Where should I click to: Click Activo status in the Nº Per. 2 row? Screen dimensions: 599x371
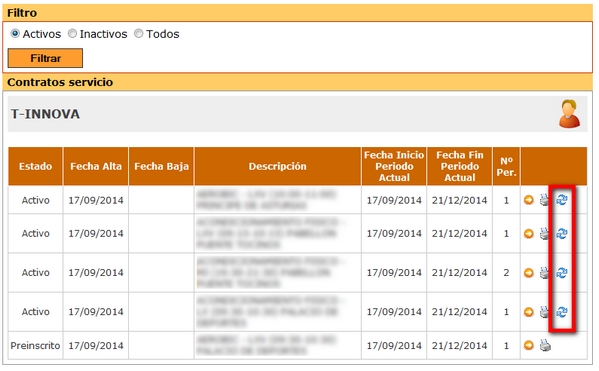coord(36,272)
